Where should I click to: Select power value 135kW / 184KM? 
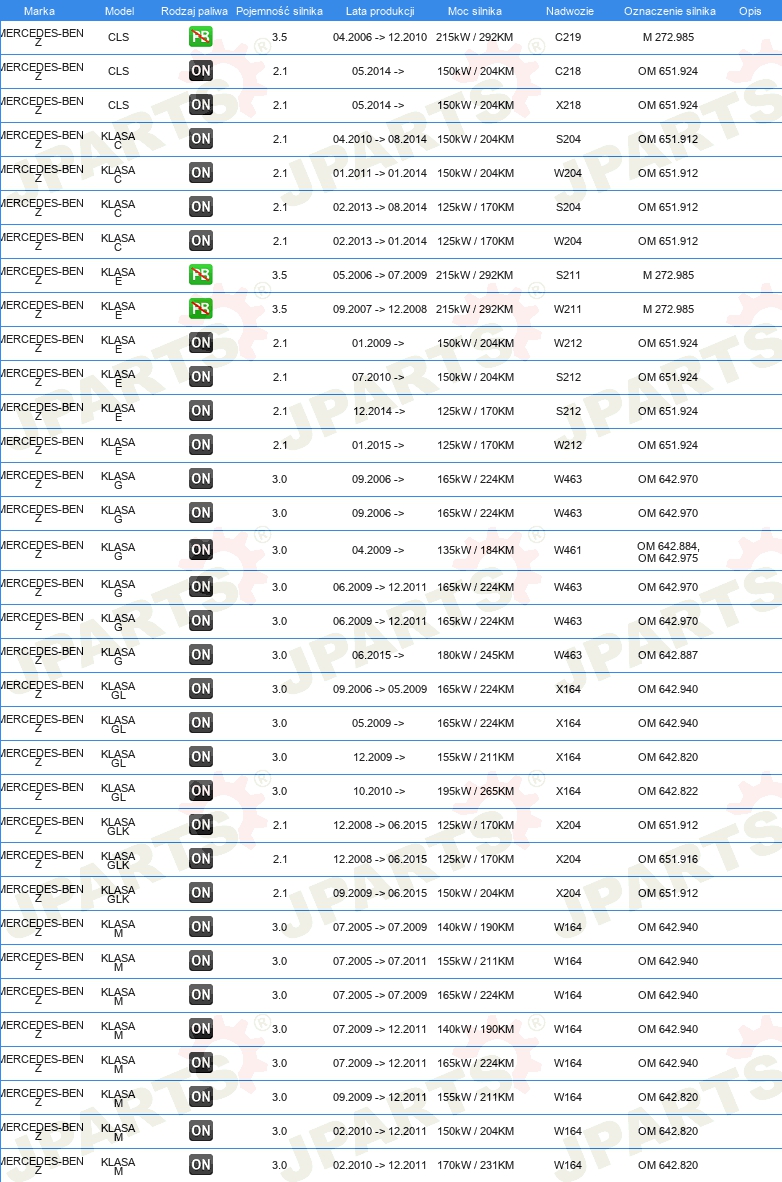tap(475, 550)
